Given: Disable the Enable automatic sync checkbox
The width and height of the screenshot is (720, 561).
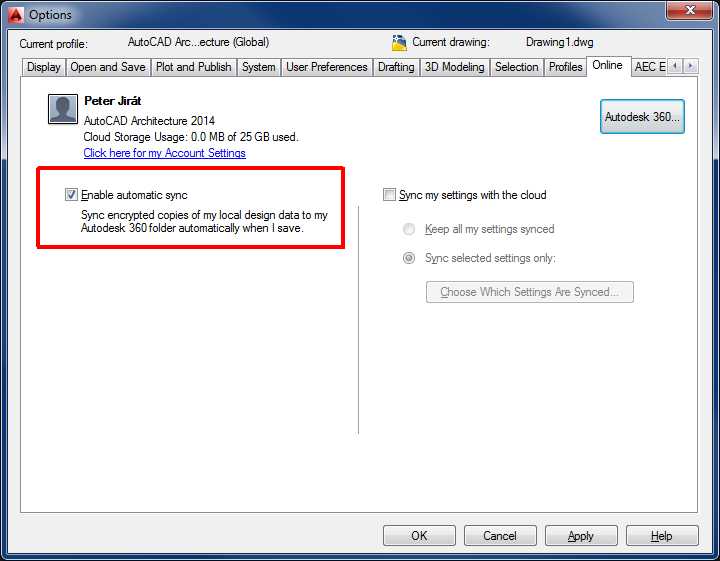Looking at the screenshot, I should [71, 195].
